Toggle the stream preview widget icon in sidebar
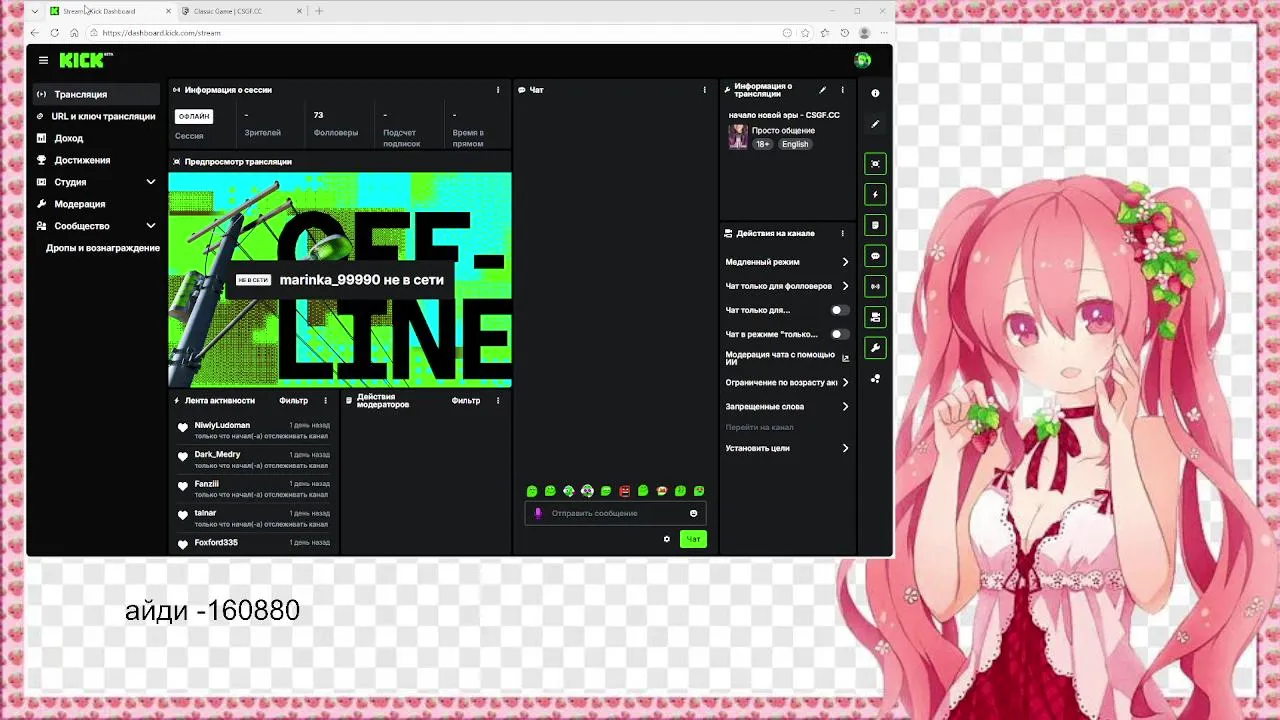 tap(875, 164)
